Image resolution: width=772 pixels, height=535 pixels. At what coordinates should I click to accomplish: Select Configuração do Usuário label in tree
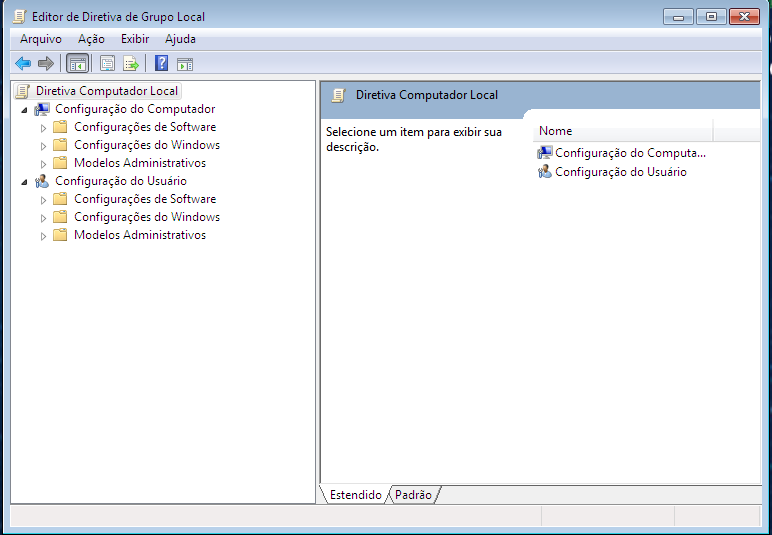click(x=121, y=181)
